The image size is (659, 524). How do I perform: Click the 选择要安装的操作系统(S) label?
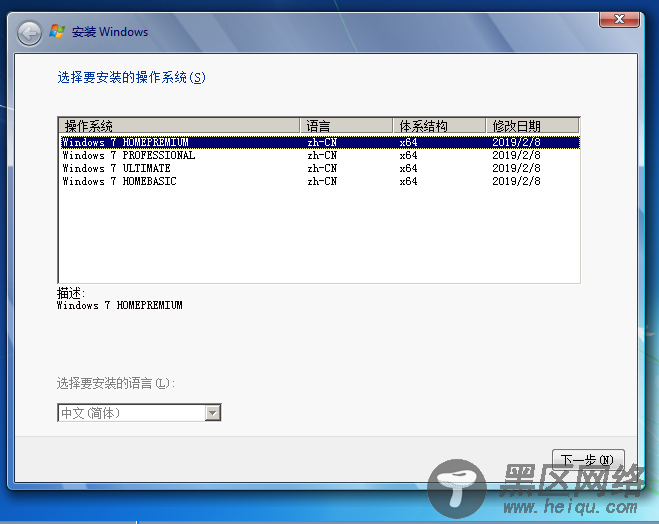click(132, 77)
